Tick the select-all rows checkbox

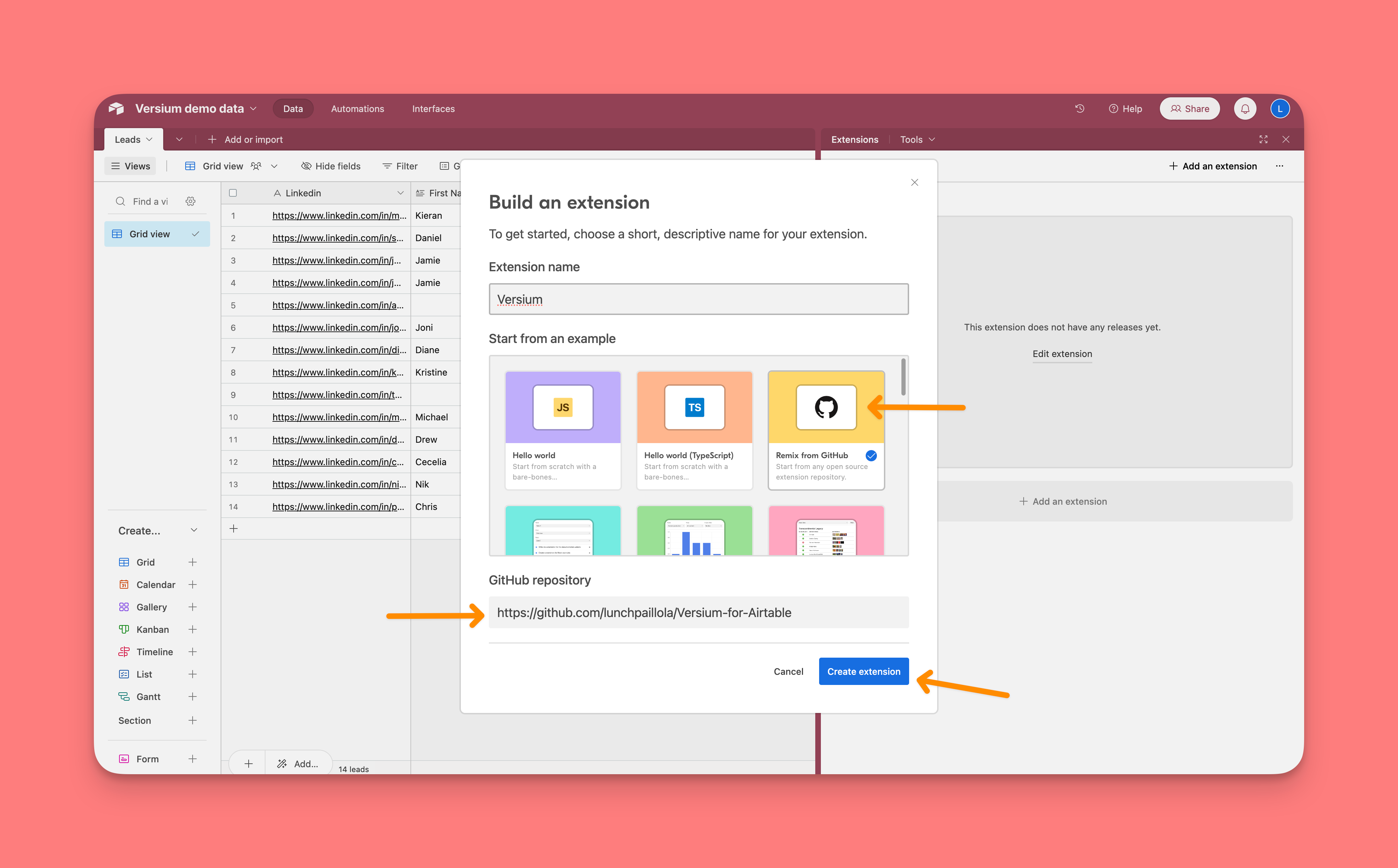click(x=233, y=193)
